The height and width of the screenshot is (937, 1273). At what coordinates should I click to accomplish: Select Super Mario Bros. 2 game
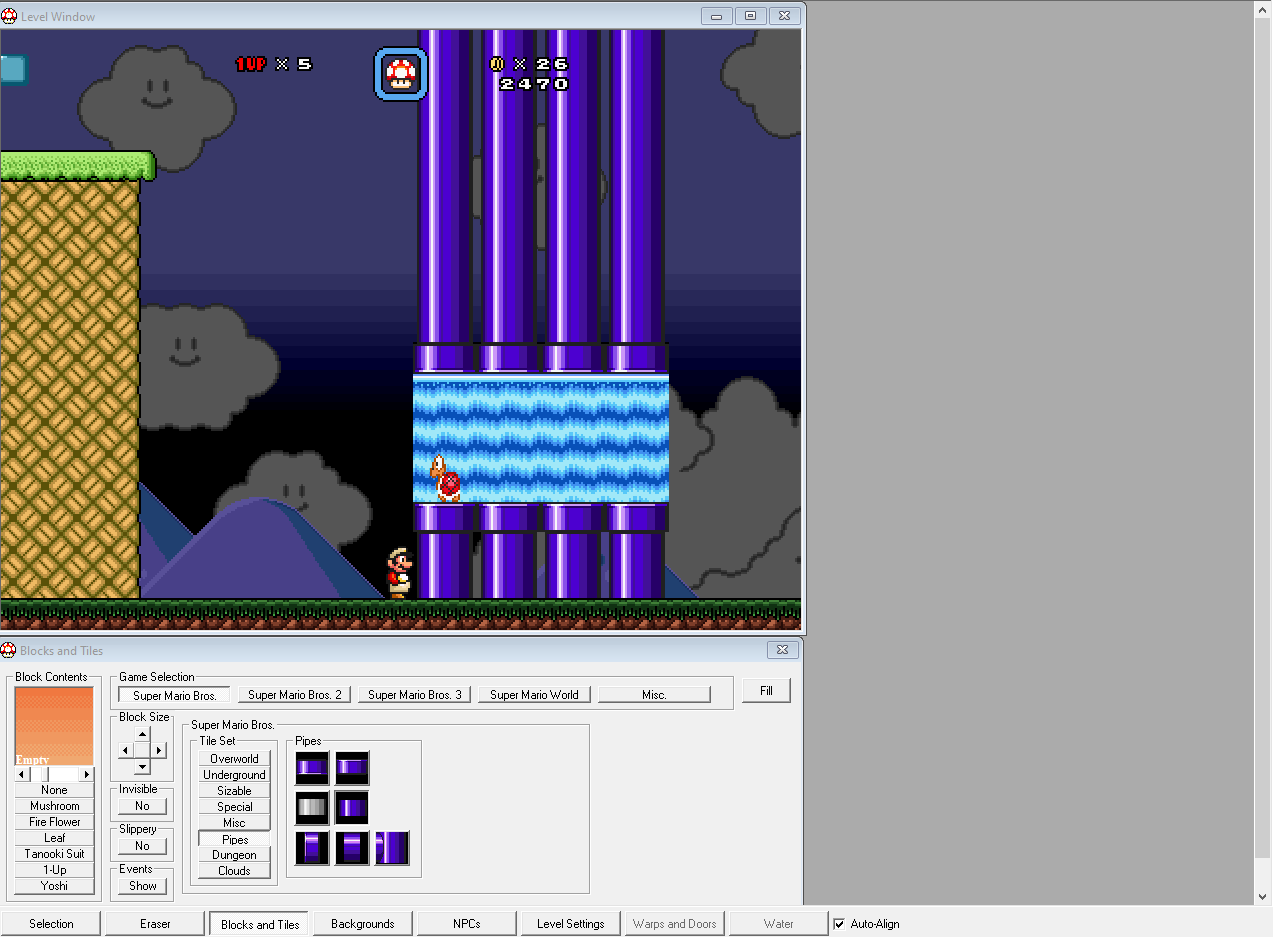[294, 695]
